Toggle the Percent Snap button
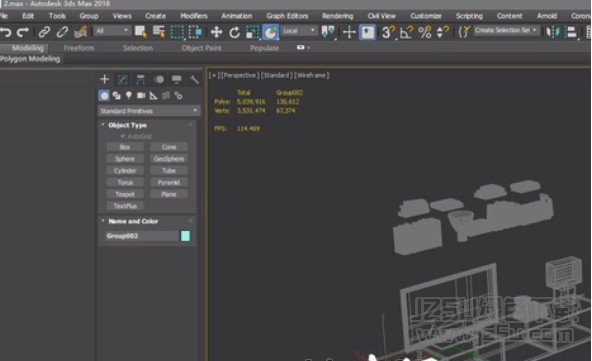Viewport: 592px width, 361px height. coord(425,32)
